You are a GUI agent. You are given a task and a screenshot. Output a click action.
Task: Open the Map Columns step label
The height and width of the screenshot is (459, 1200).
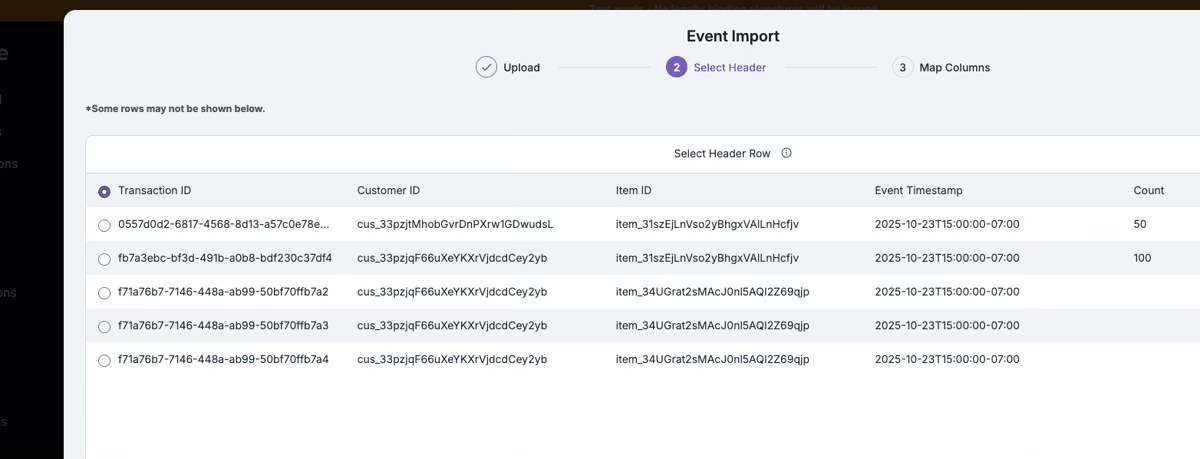[954, 68]
